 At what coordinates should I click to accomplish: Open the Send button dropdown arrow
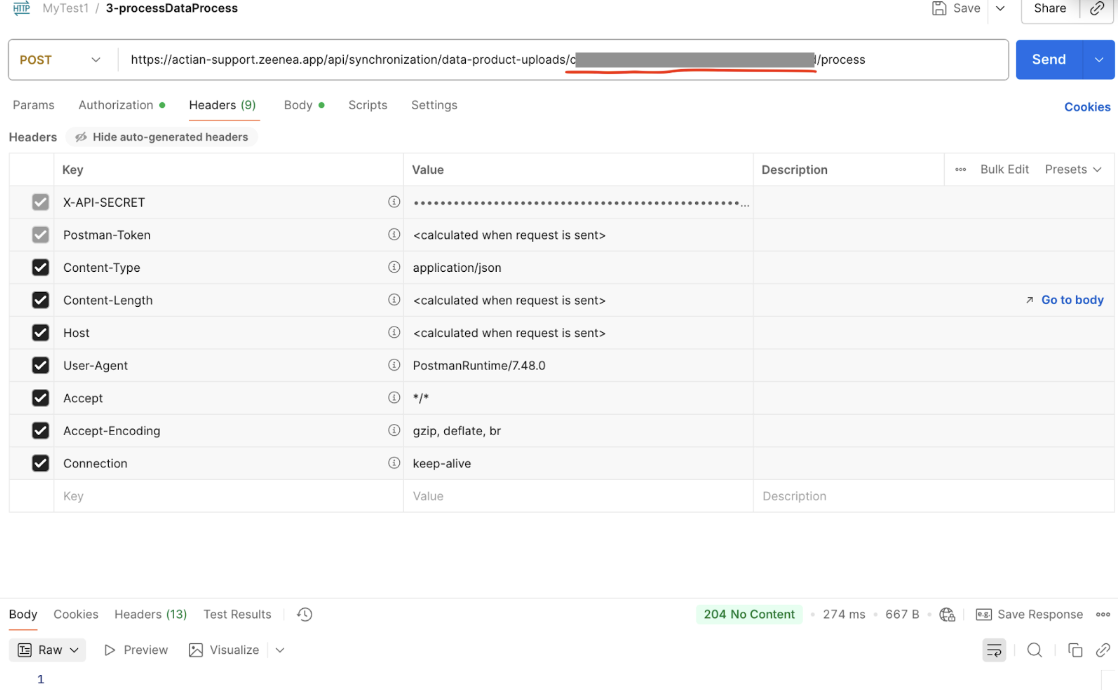click(x=1099, y=60)
